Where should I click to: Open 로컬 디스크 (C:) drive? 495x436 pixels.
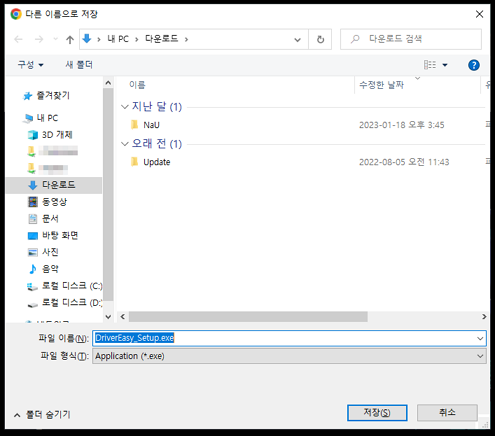[64, 286]
